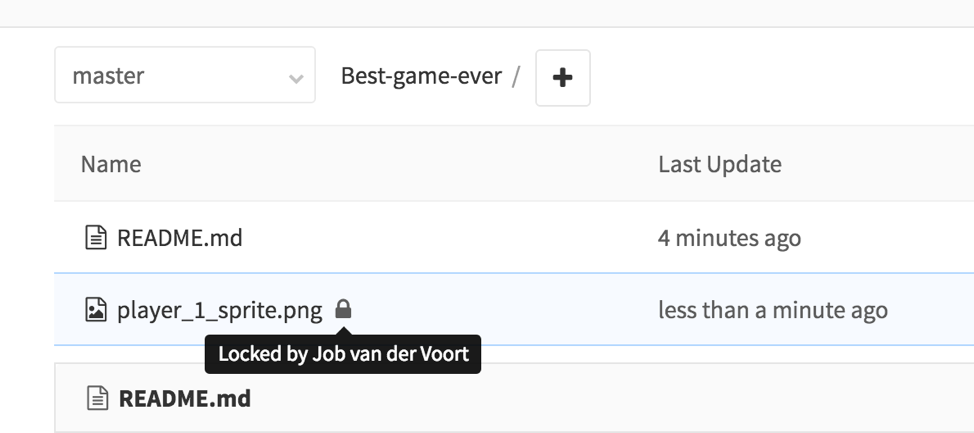Go to the Best-game-ever breadcrumb root

point(421,76)
